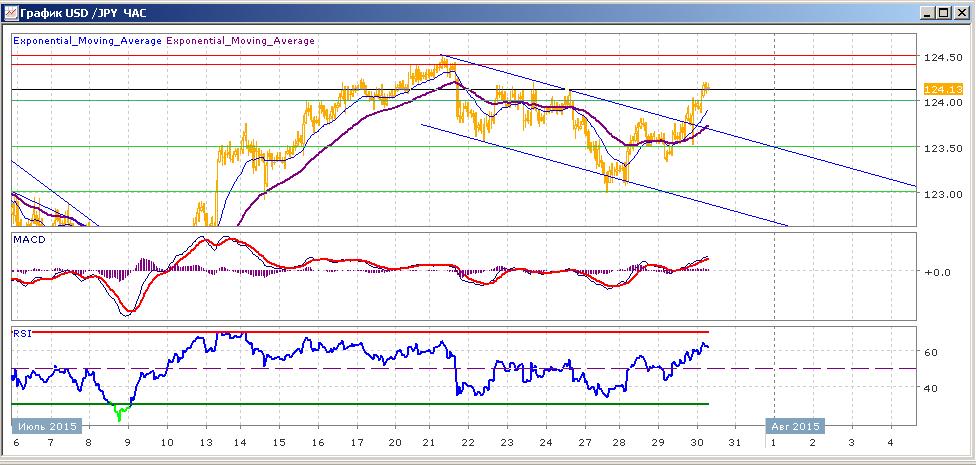Select the Авг 2015 month marker
This screenshot has width=976, height=465.
tap(795, 426)
